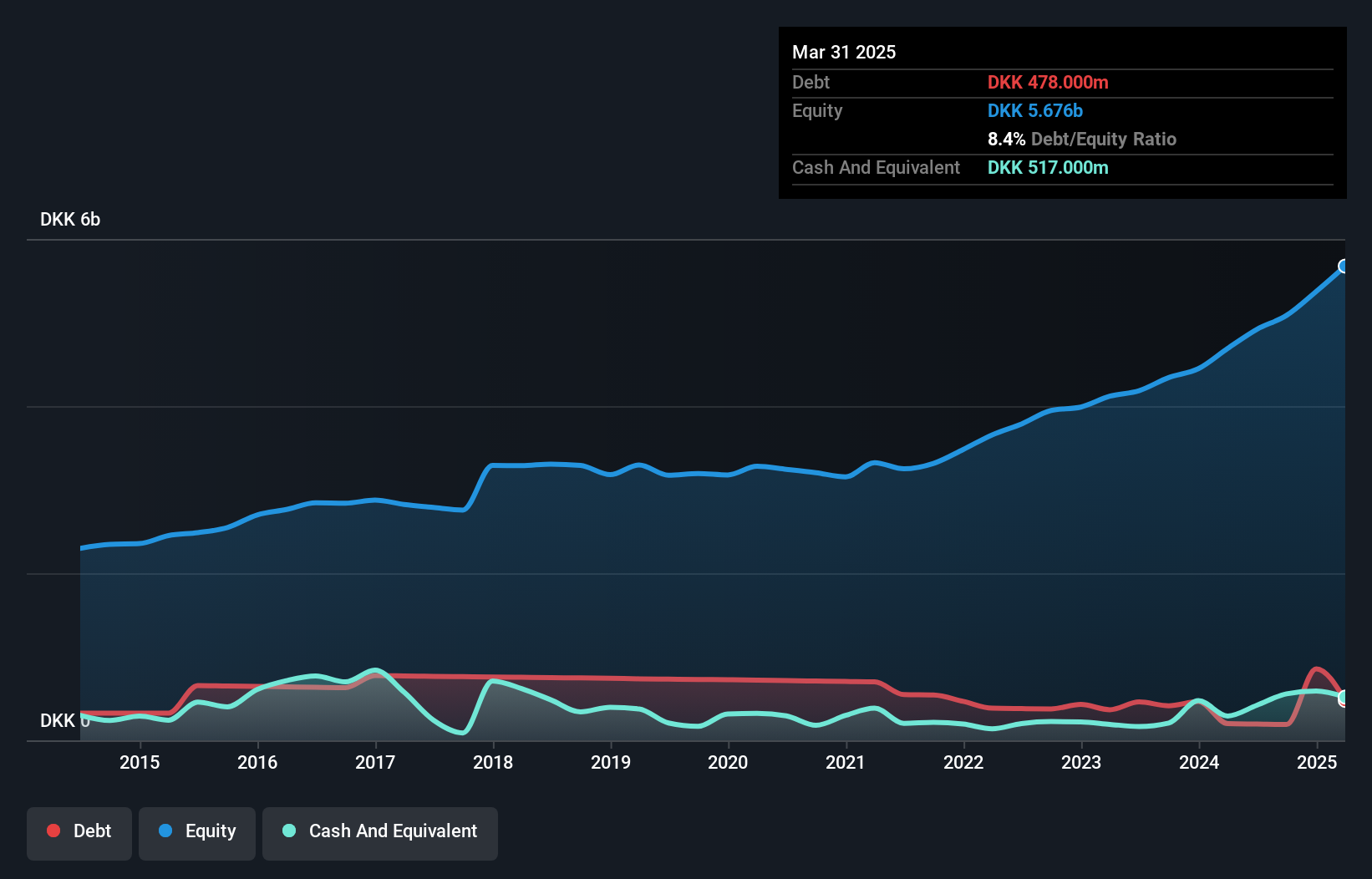Toggle the Equity series legend button
Screen dimensions: 1372x879
coord(197,833)
